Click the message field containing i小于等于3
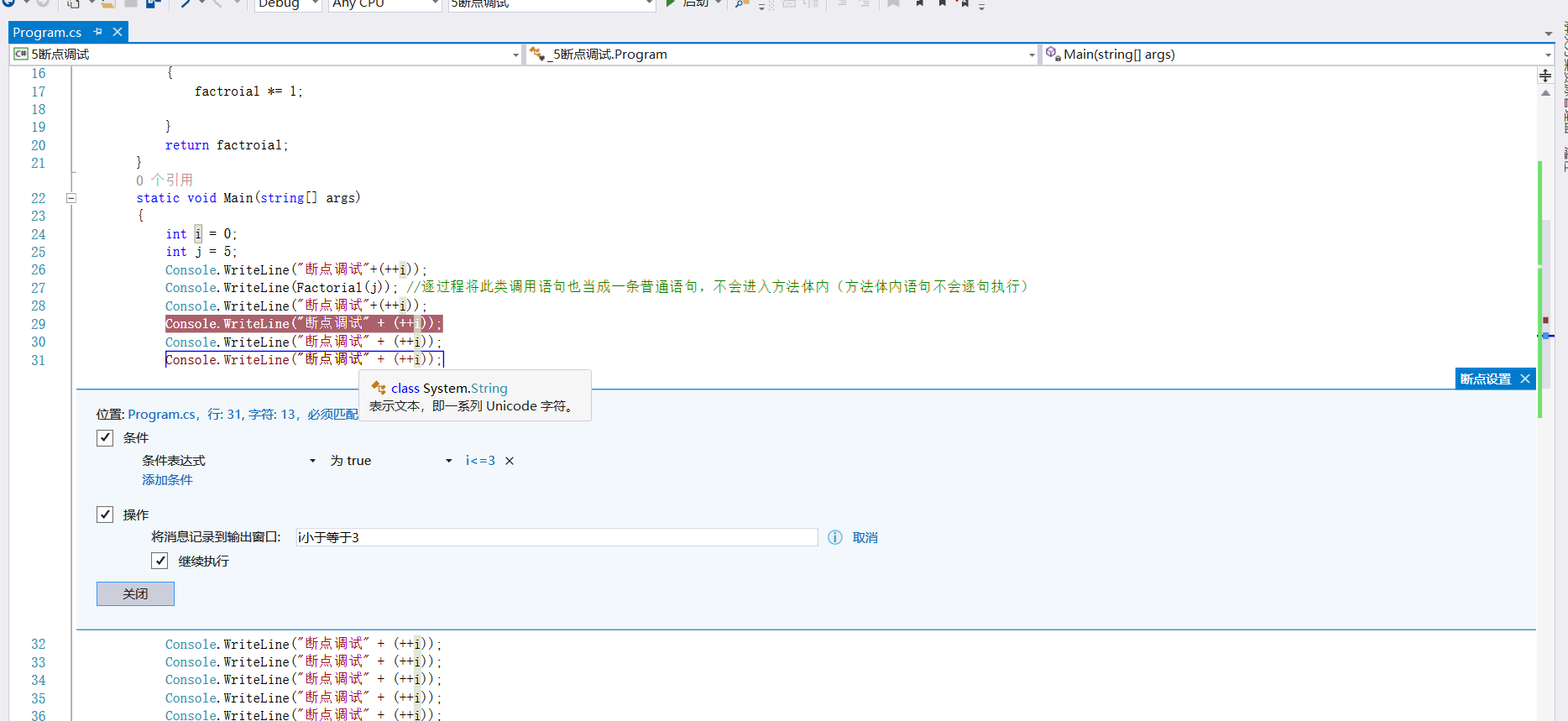This screenshot has height=721, width=1568. 557,537
